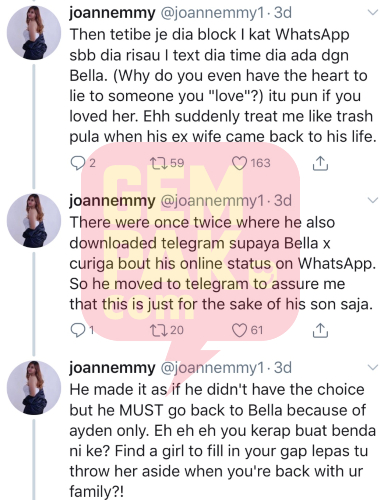Viewport: 380px width, 500px height.
Task: Open joannemmy's avatar on the first tweet
Action: click(34, 33)
